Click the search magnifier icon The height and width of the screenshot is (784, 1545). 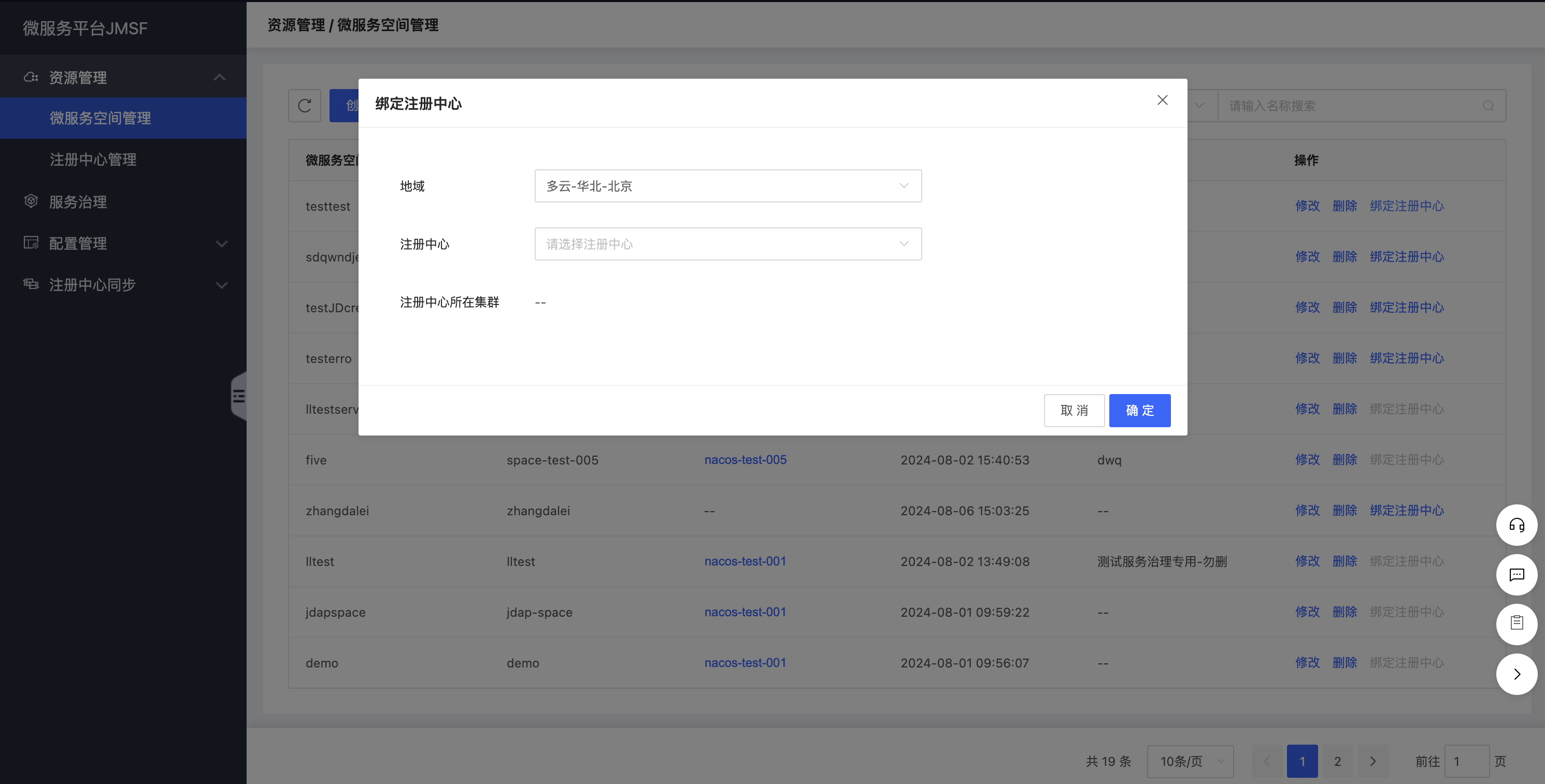(1488, 106)
